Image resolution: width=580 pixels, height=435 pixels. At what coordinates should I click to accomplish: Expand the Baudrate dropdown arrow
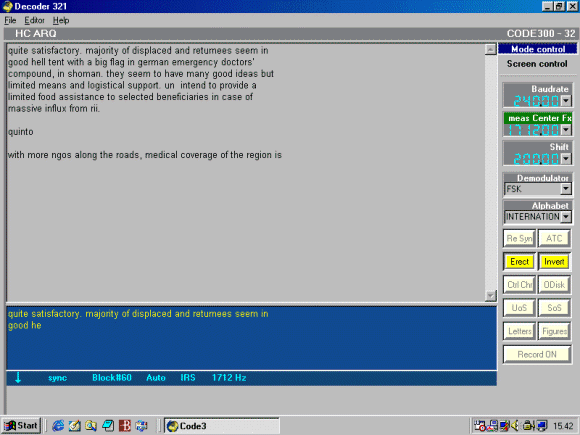click(x=566, y=101)
